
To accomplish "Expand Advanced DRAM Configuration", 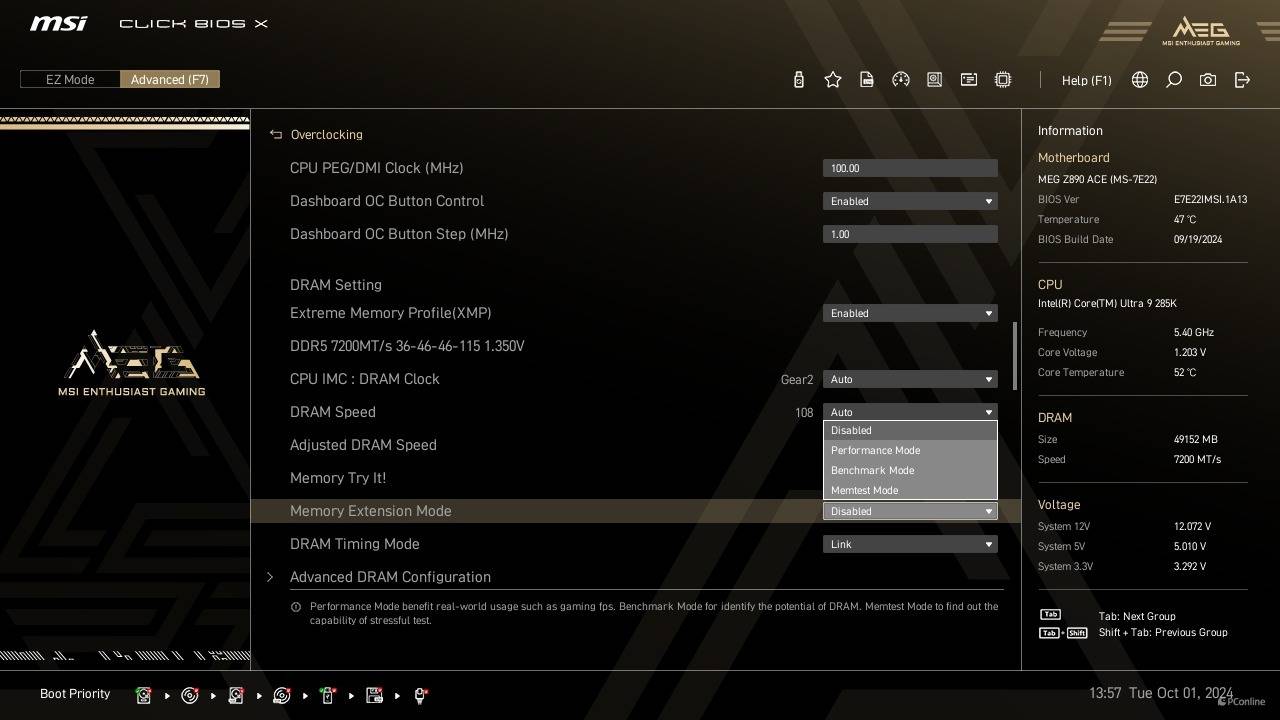I will [390, 577].
